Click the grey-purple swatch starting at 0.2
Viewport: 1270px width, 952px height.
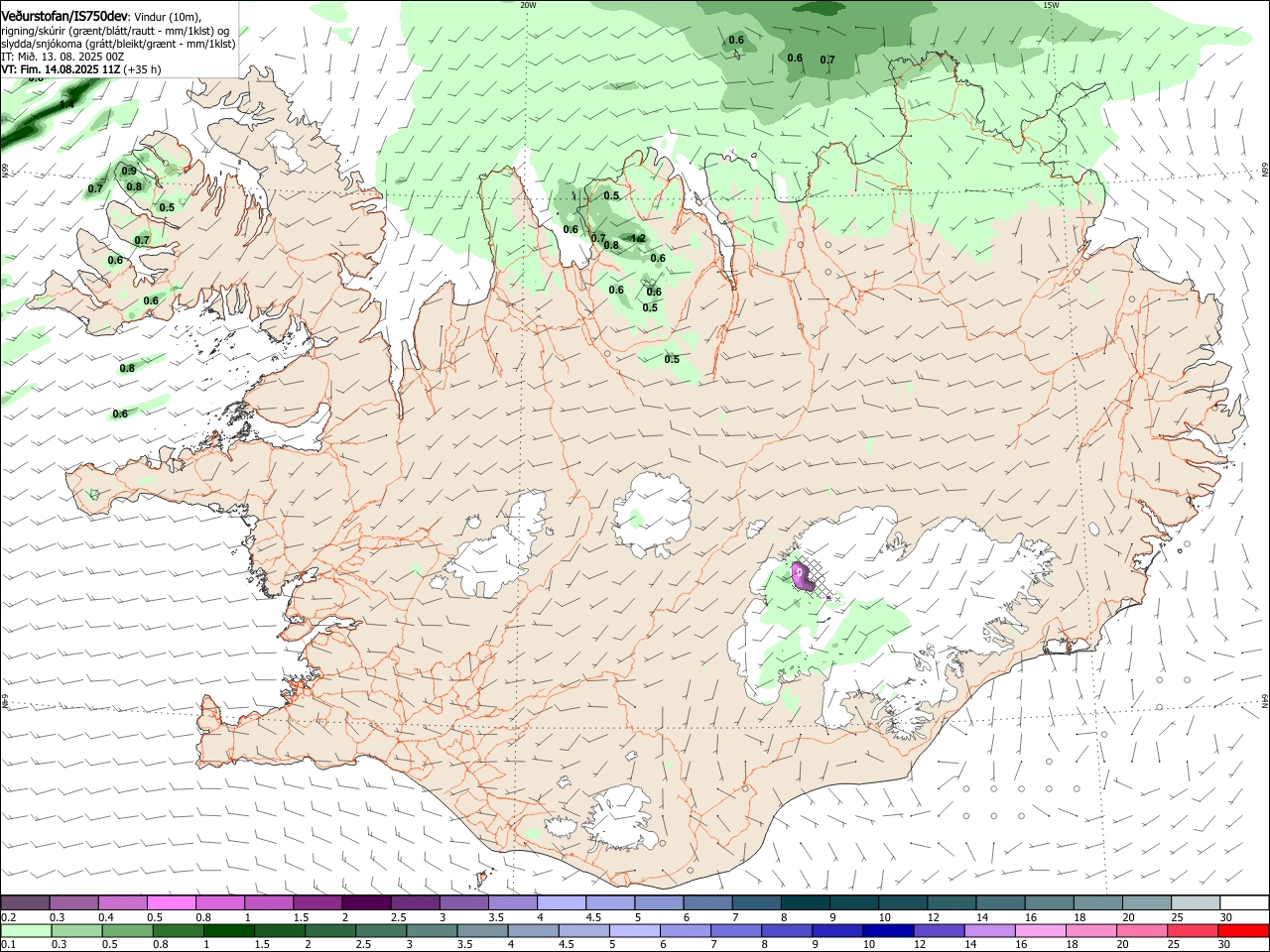[x=24, y=902]
